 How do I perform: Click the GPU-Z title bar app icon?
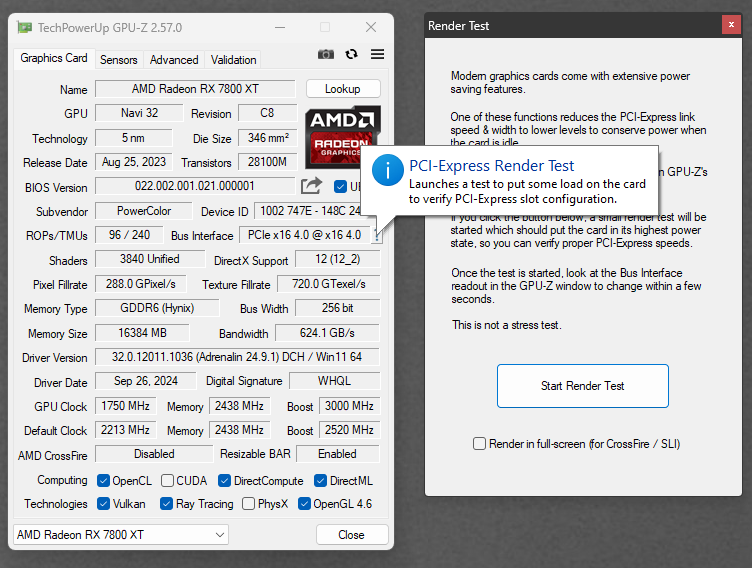click(x=24, y=27)
